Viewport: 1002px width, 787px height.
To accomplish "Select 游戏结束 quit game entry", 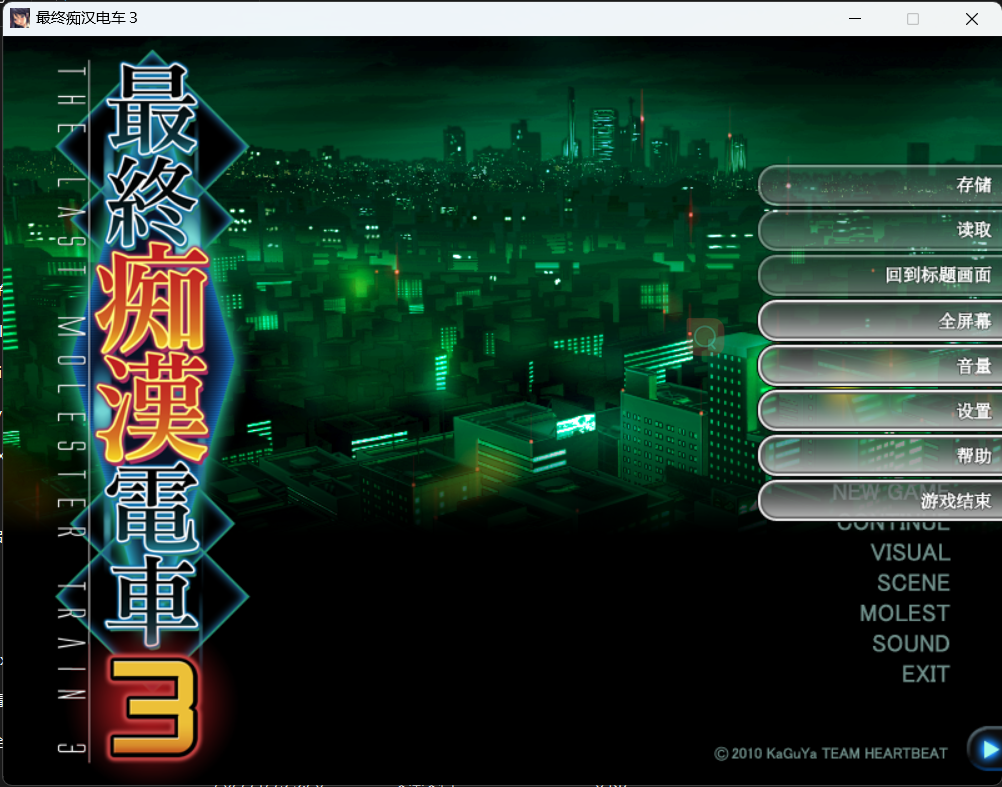I will [x=880, y=501].
